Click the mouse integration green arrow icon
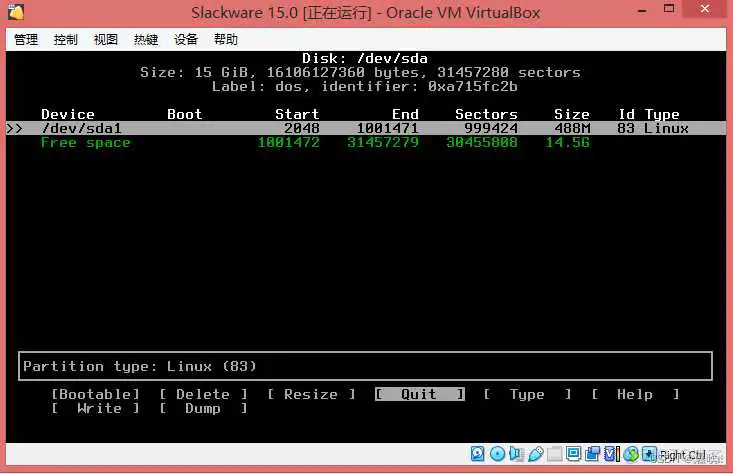 (x=631, y=453)
